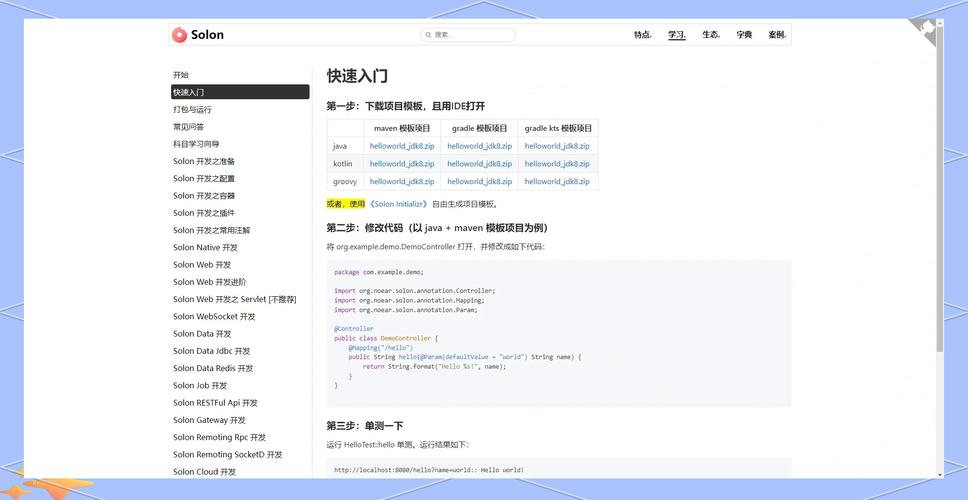This screenshot has height=500, width=968.
Task: Open Solon Job 开发 sidebar page
Action: click(200, 386)
